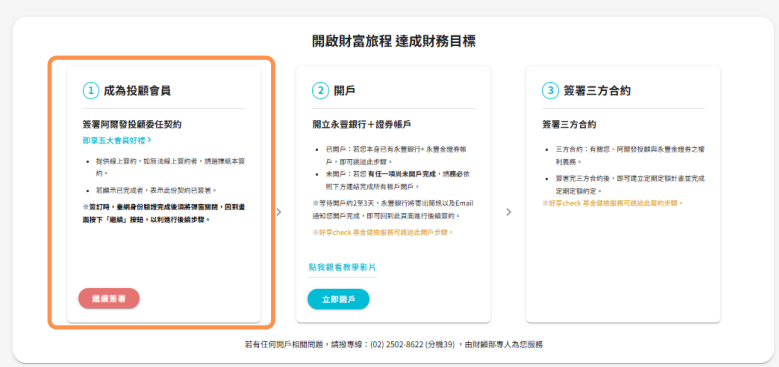Click the 成為投顧會員 step heading
Image resolution: width=779 pixels, height=367 pixels.
(137, 90)
